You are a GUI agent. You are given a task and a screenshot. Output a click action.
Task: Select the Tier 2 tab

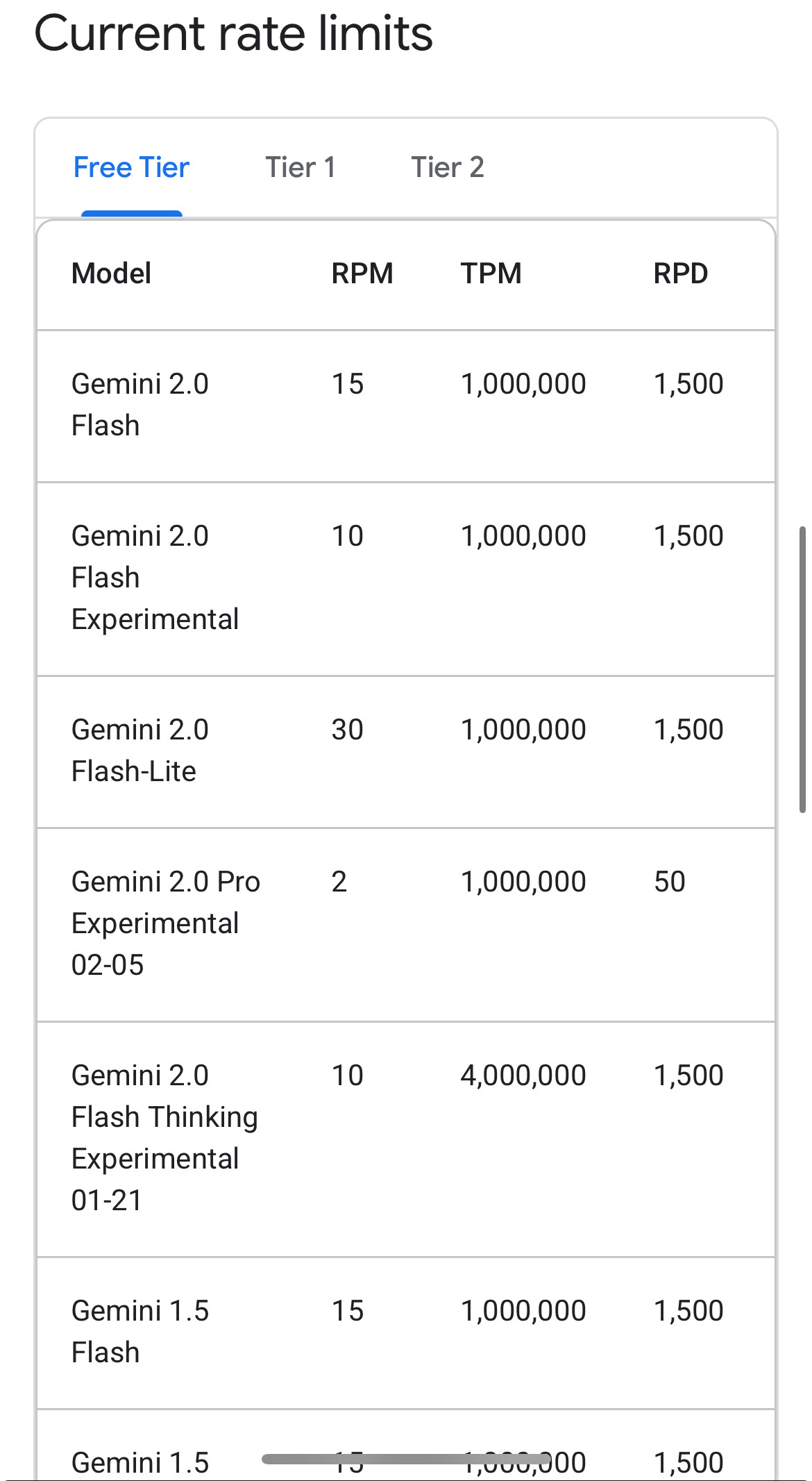(448, 168)
